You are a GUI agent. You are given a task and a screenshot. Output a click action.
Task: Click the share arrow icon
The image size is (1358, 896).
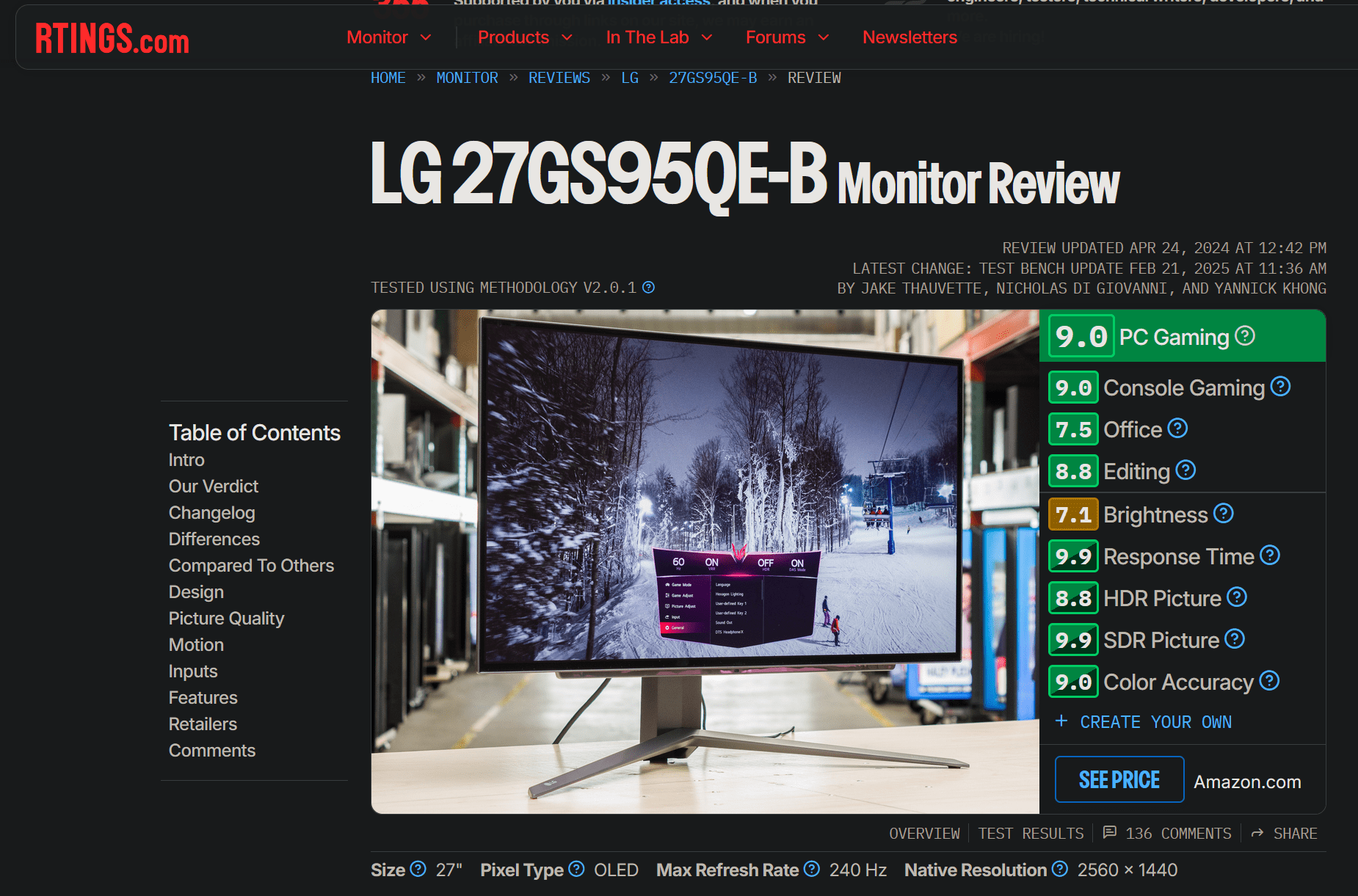1257,833
